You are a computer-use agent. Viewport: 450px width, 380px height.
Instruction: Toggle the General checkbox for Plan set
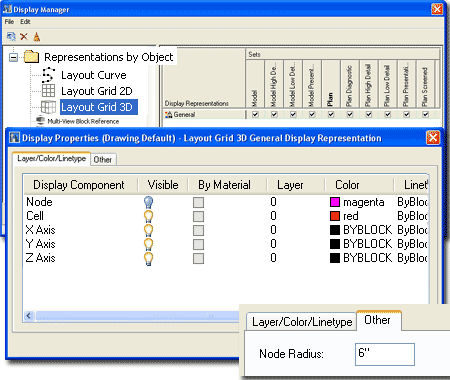[331, 114]
